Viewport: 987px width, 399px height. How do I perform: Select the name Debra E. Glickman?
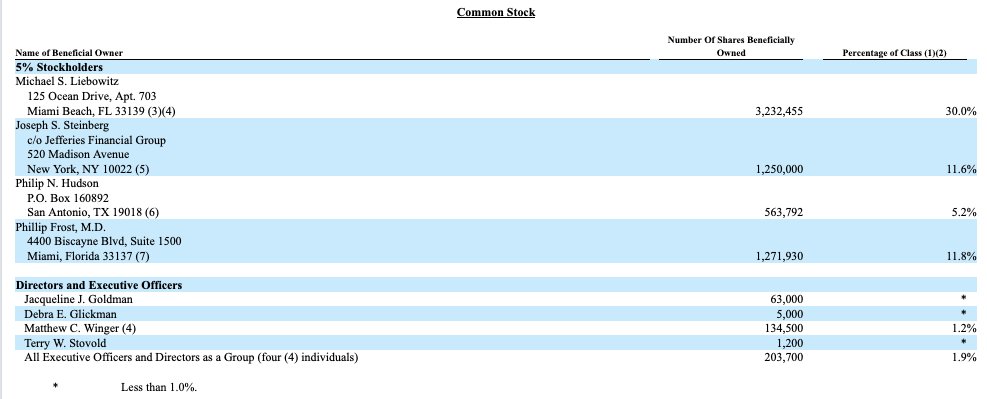pyautogui.click(x=70, y=314)
